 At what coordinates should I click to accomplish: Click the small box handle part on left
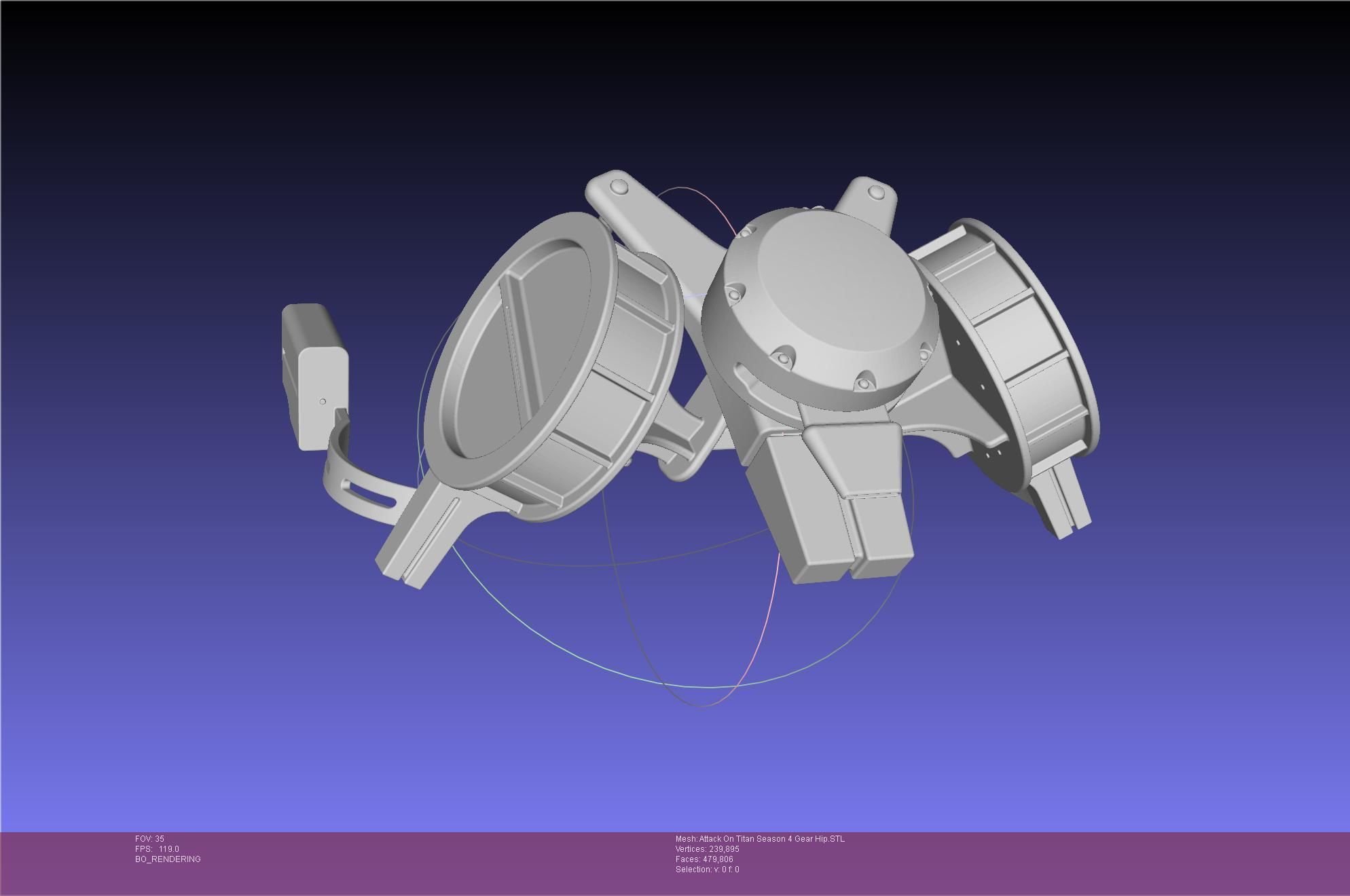pos(314,377)
